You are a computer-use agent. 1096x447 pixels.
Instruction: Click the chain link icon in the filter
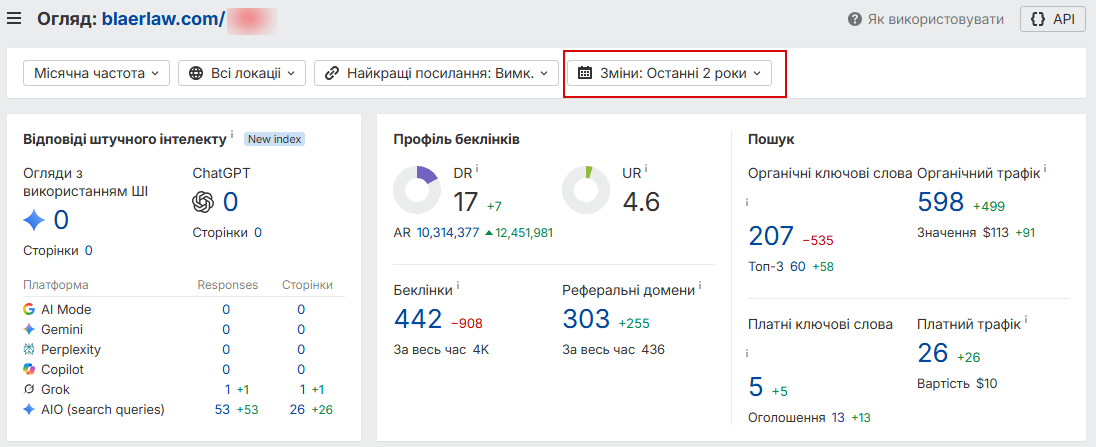[332, 73]
